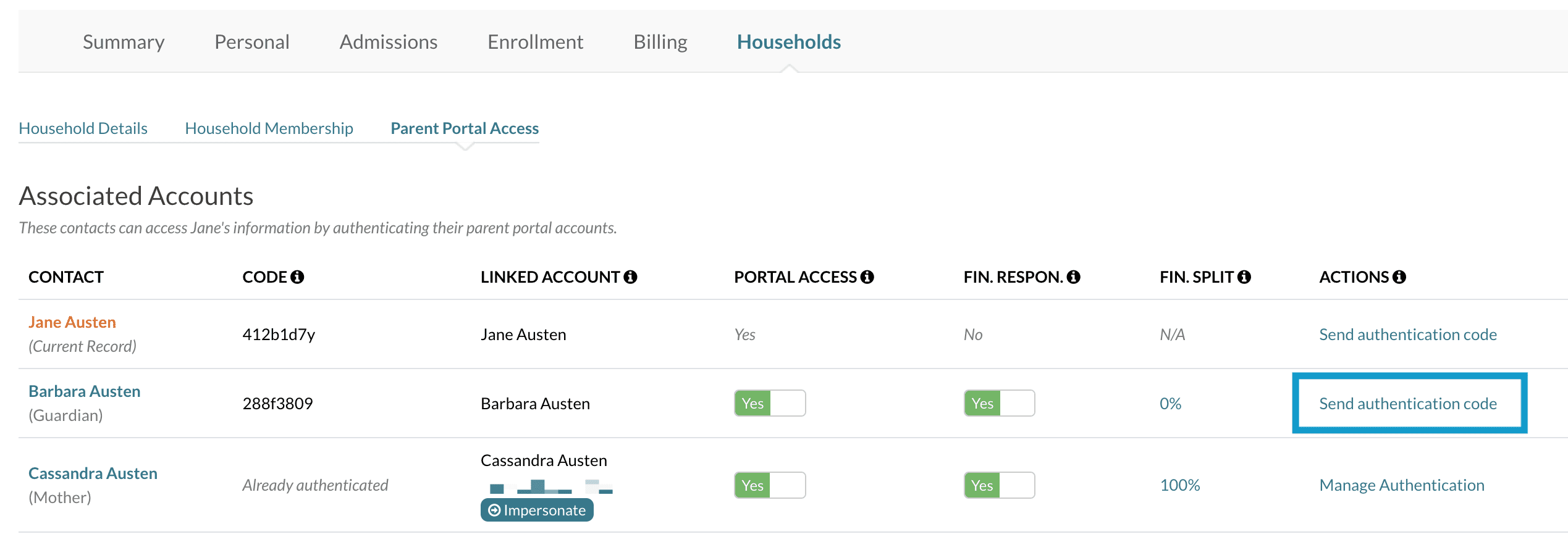Open Manage Authentication for Cassandra Austen

1401,485
